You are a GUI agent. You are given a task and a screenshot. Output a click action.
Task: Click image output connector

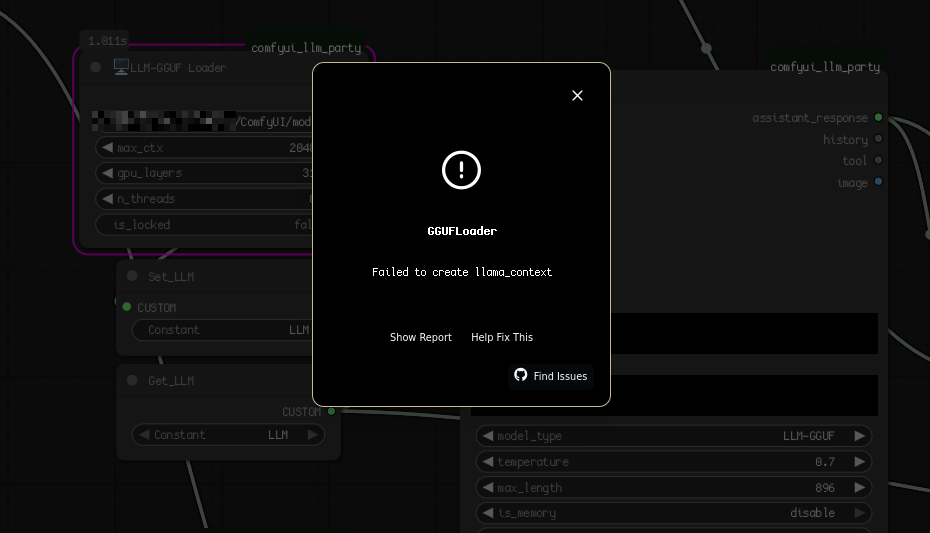[878, 181]
